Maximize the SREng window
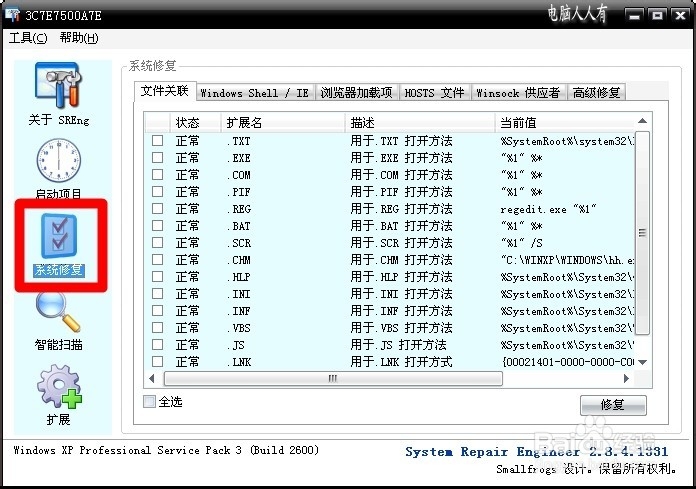 (657, 16)
